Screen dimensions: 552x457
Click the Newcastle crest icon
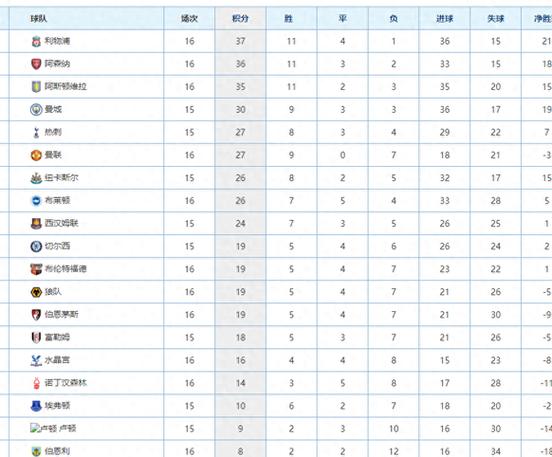point(36,178)
